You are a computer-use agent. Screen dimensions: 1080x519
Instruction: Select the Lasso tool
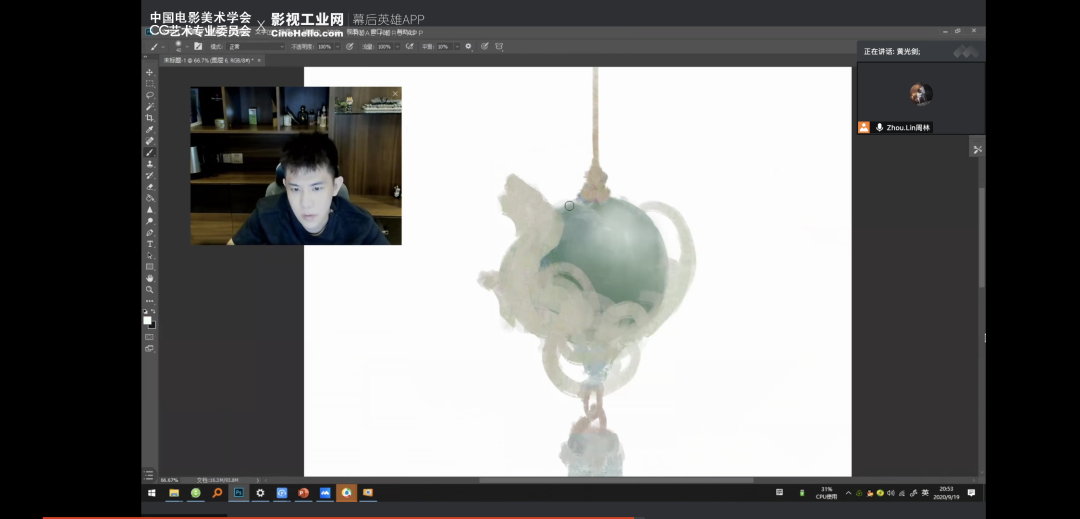pos(150,95)
